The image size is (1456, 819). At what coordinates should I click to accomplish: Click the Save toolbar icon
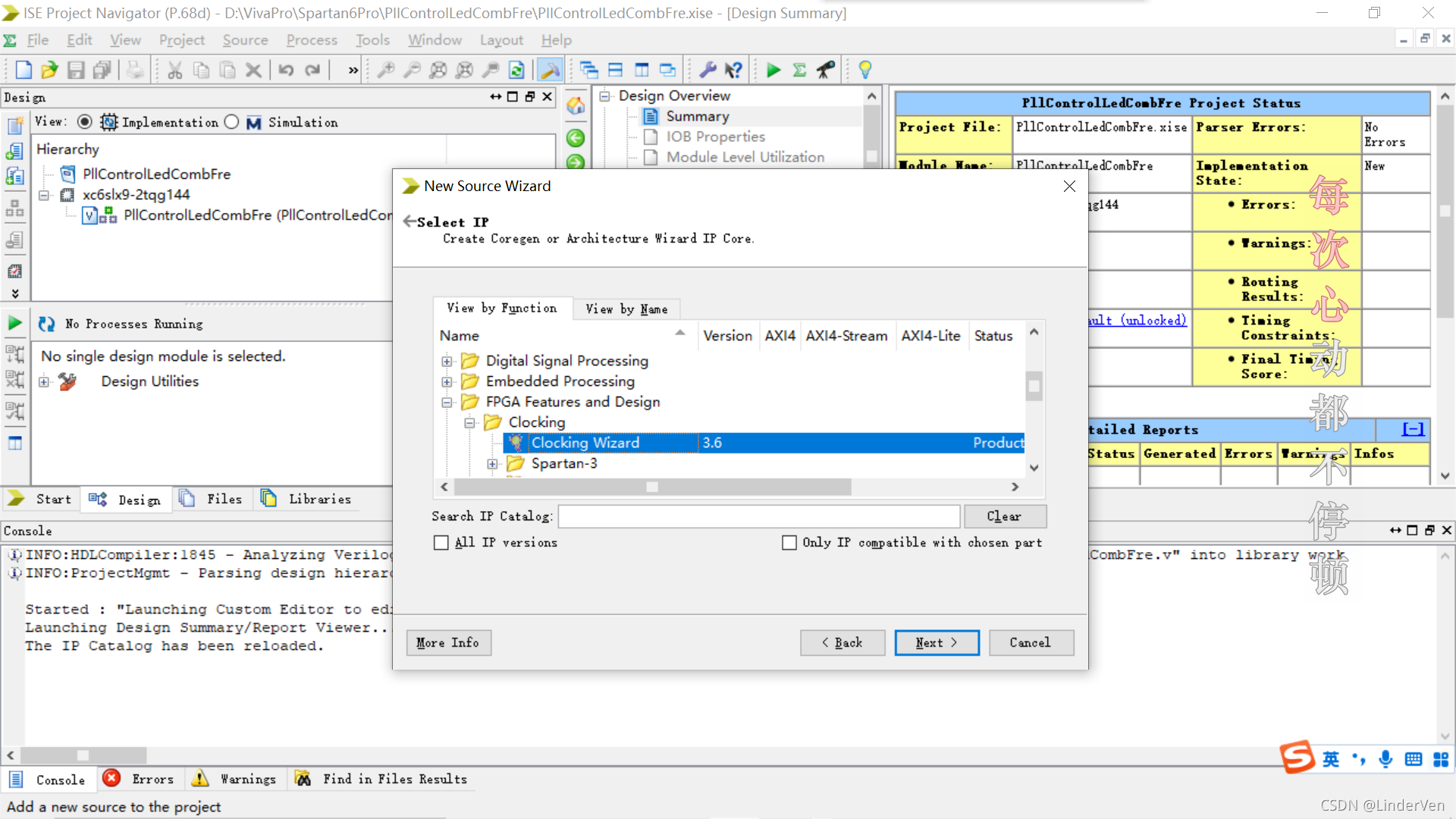coord(76,71)
